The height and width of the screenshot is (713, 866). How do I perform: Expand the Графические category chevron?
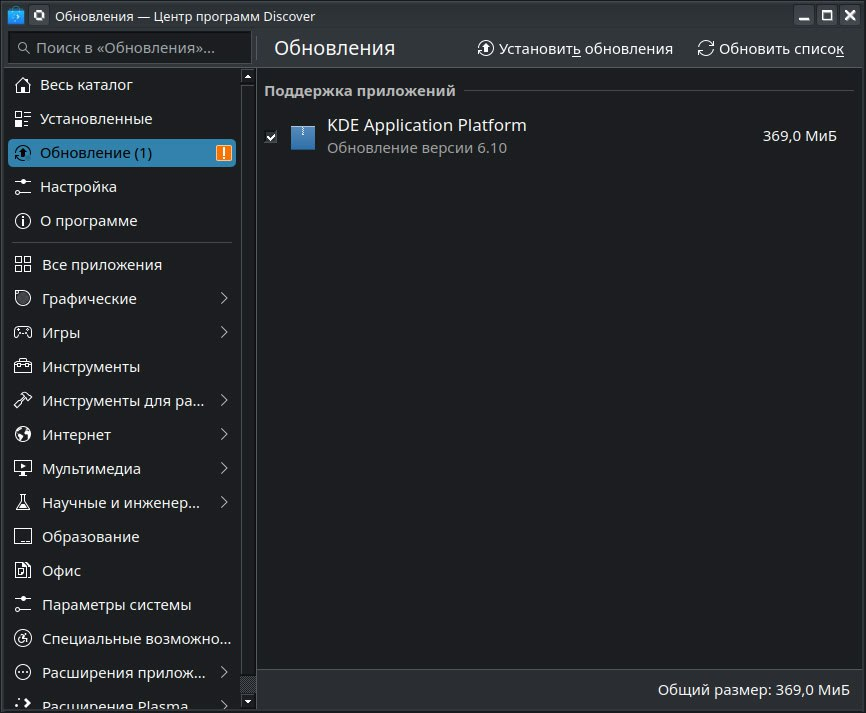coord(224,298)
